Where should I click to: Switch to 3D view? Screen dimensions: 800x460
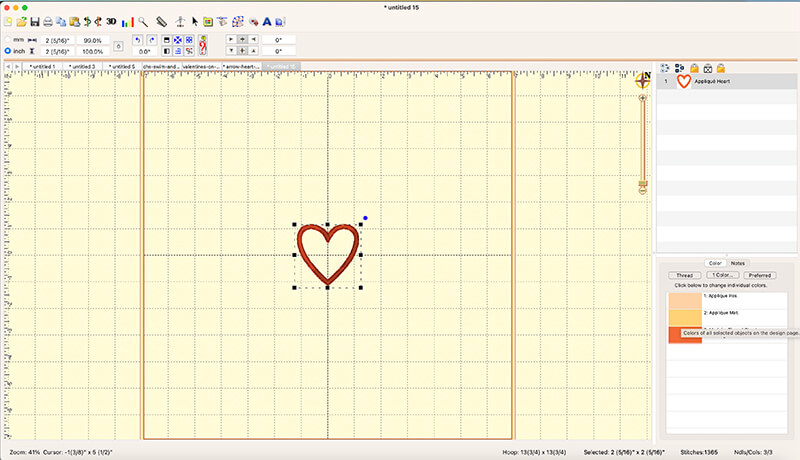tap(111, 21)
